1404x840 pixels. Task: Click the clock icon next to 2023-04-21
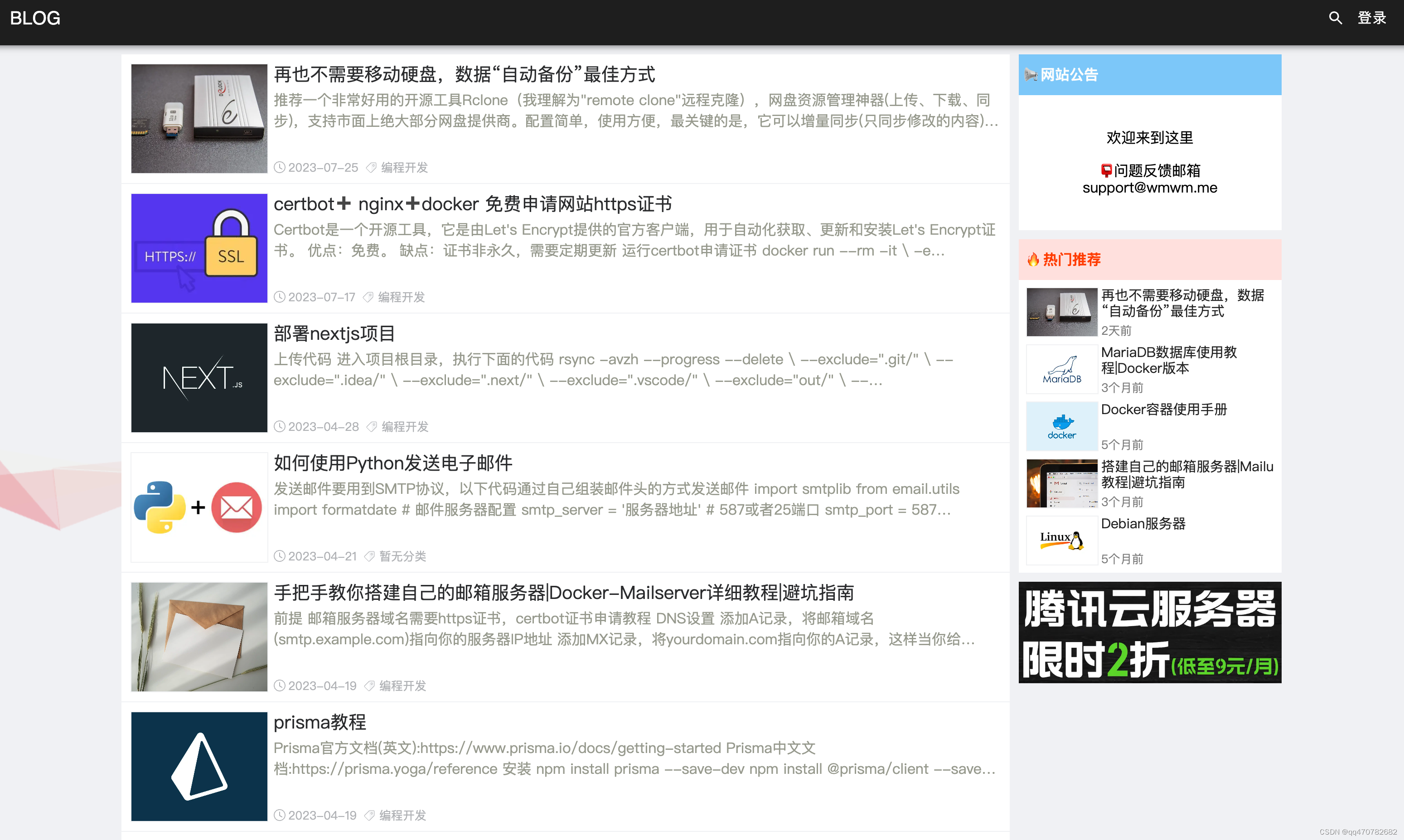(280, 556)
